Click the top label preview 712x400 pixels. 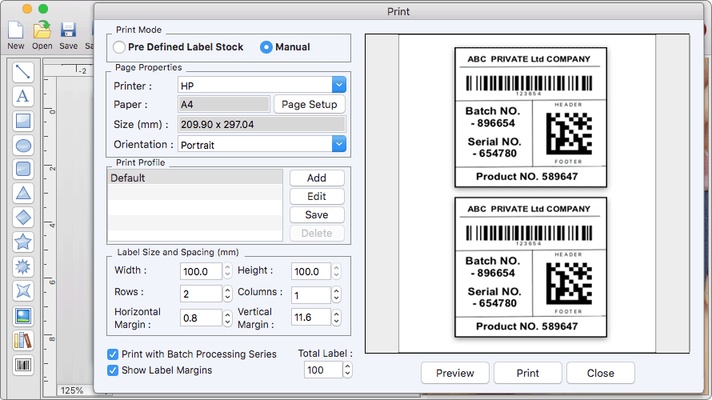point(530,117)
